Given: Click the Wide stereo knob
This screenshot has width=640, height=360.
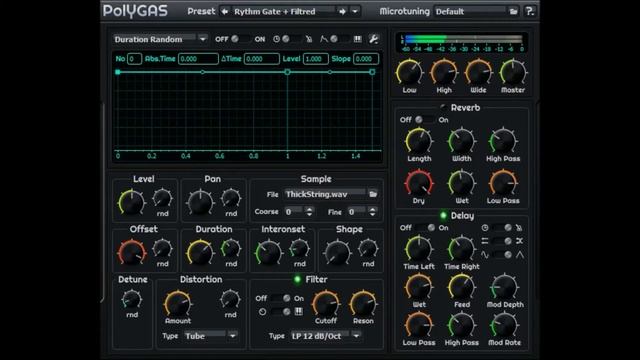Looking at the screenshot, I should (x=478, y=73).
